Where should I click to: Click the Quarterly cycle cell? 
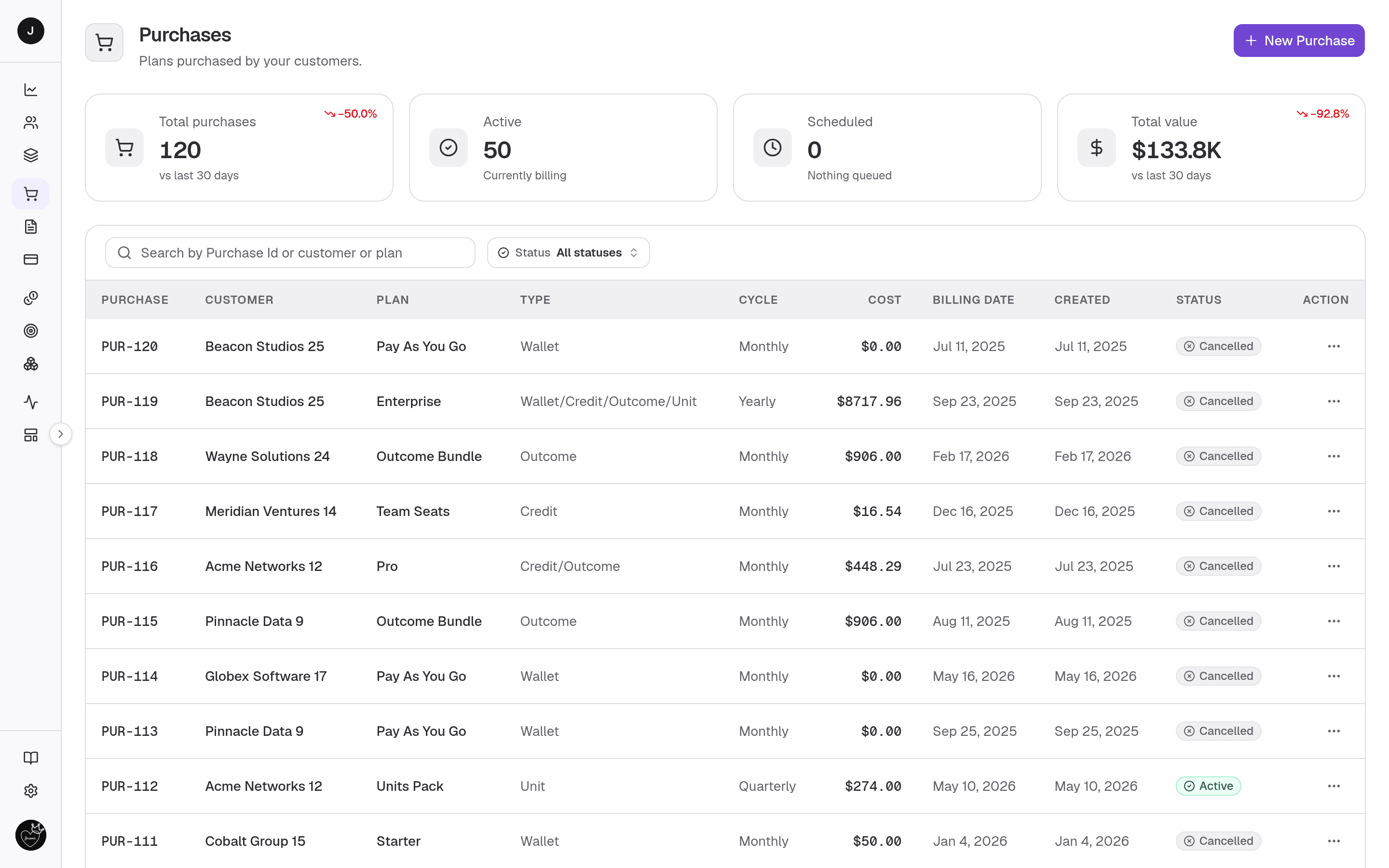[x=767, y=786]
